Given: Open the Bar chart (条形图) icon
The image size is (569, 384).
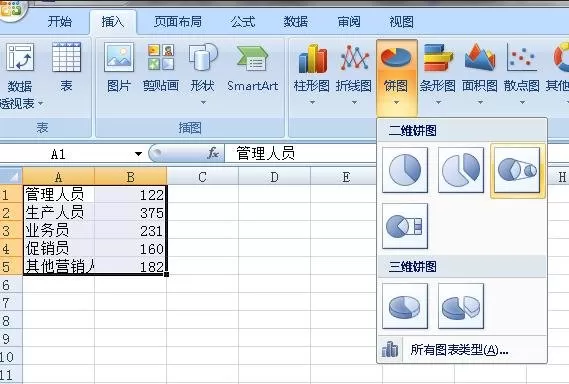Looking at the screenshot, I should tap(438, 57).
